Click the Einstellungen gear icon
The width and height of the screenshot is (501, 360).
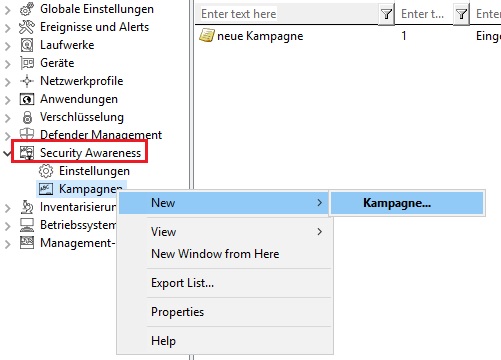(46, 171)
